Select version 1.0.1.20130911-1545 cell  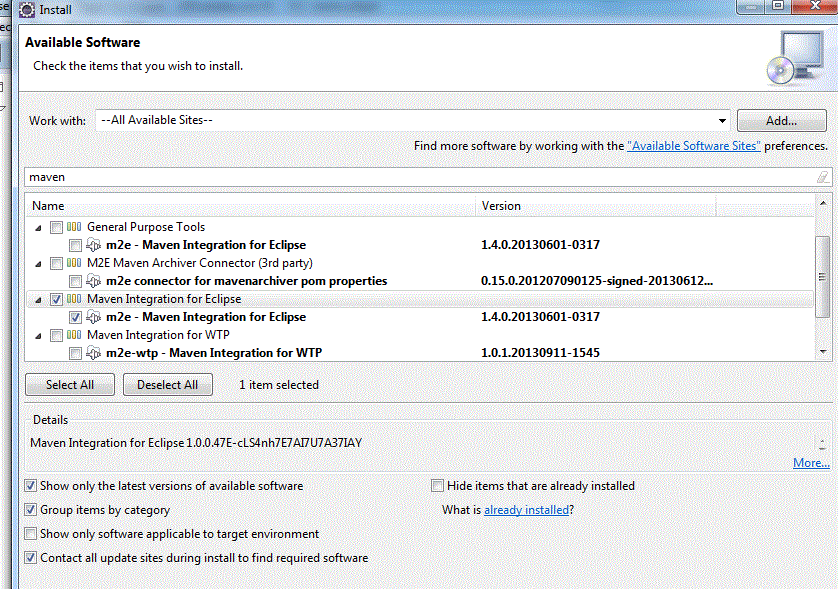point(540,353)
